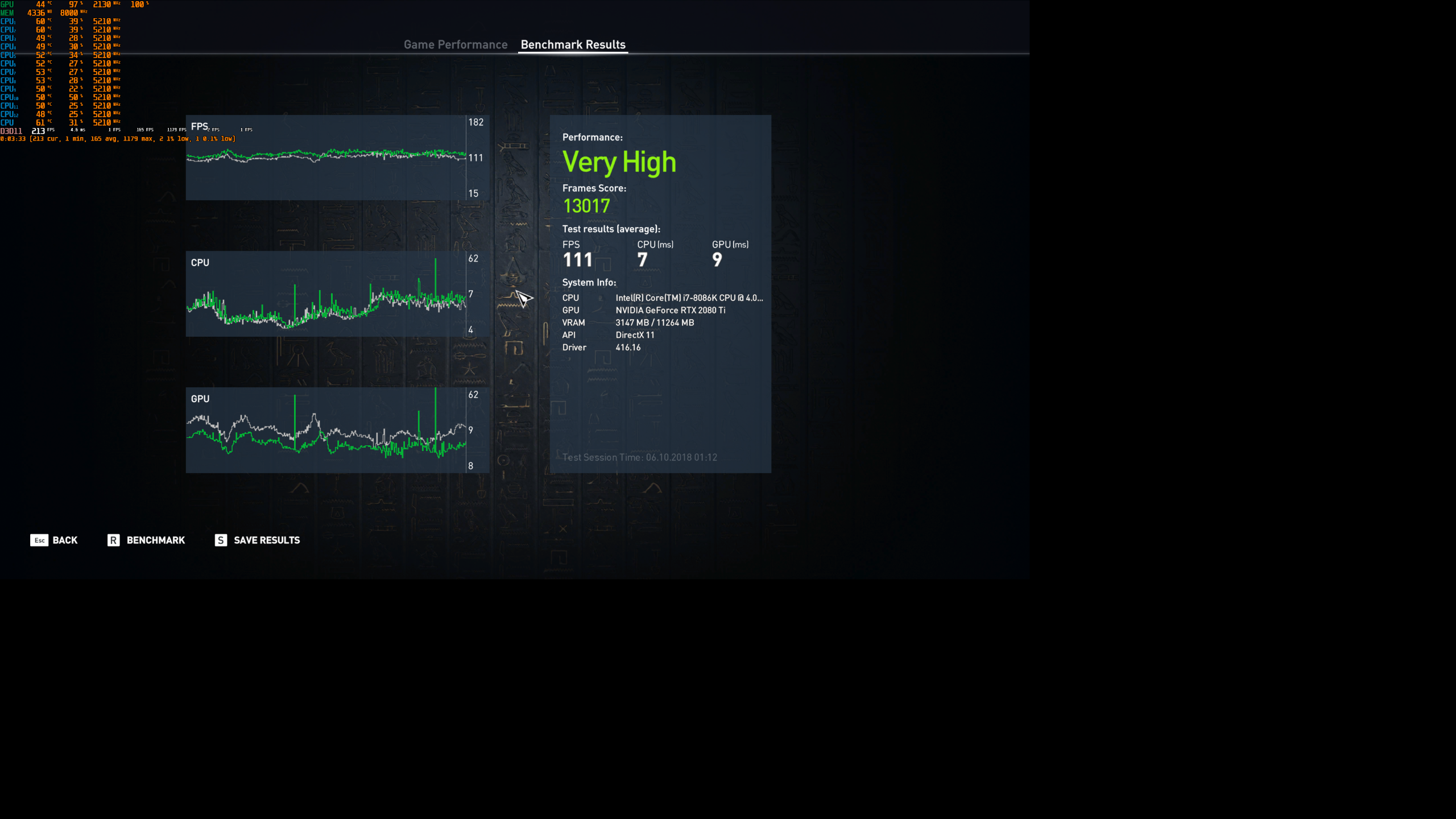Screen dimensions: 1456x819
Task: Click the R key icon
Action: pyautogui.click(x=113, y=540)
